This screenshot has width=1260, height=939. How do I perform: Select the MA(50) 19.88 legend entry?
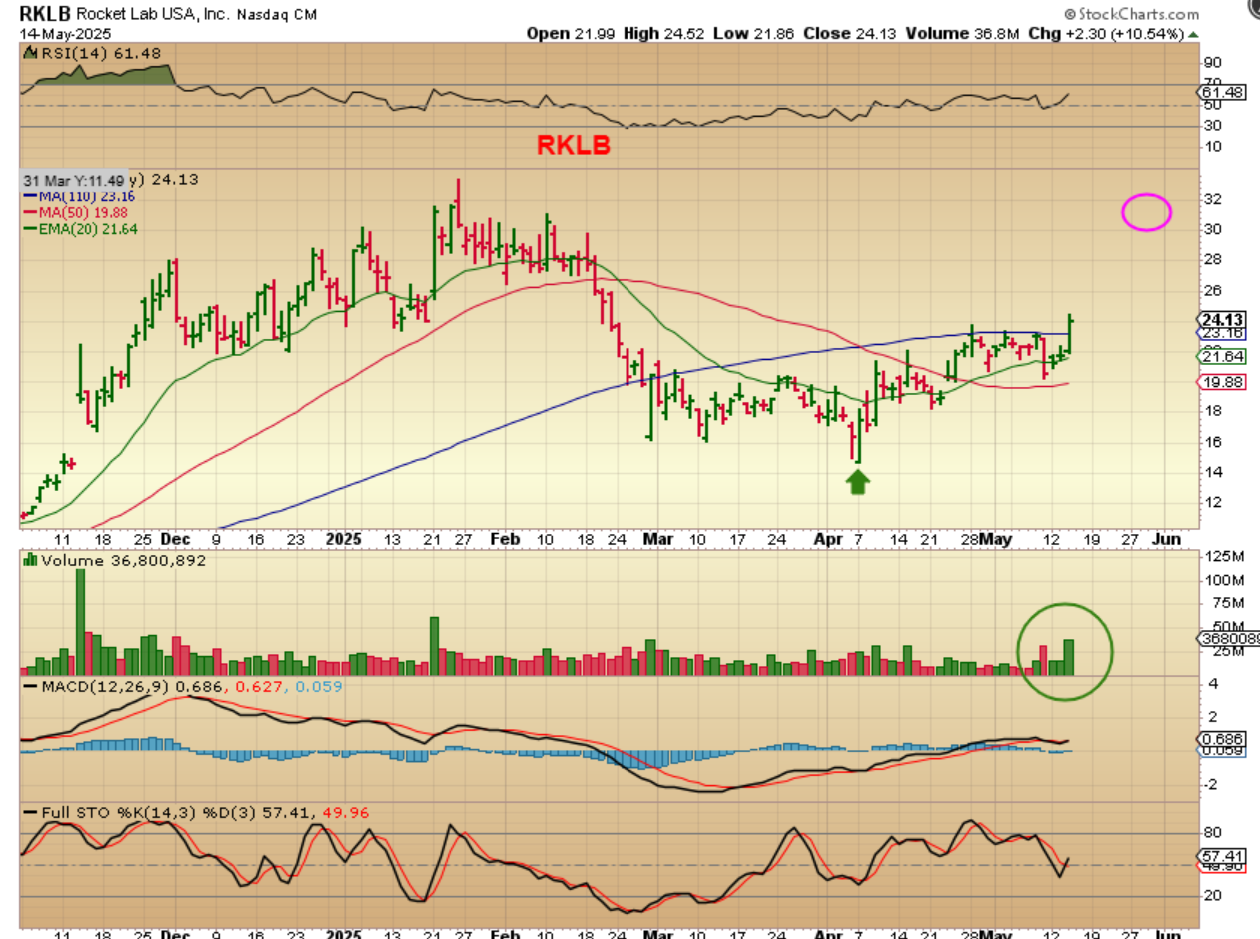click(77, 212)
